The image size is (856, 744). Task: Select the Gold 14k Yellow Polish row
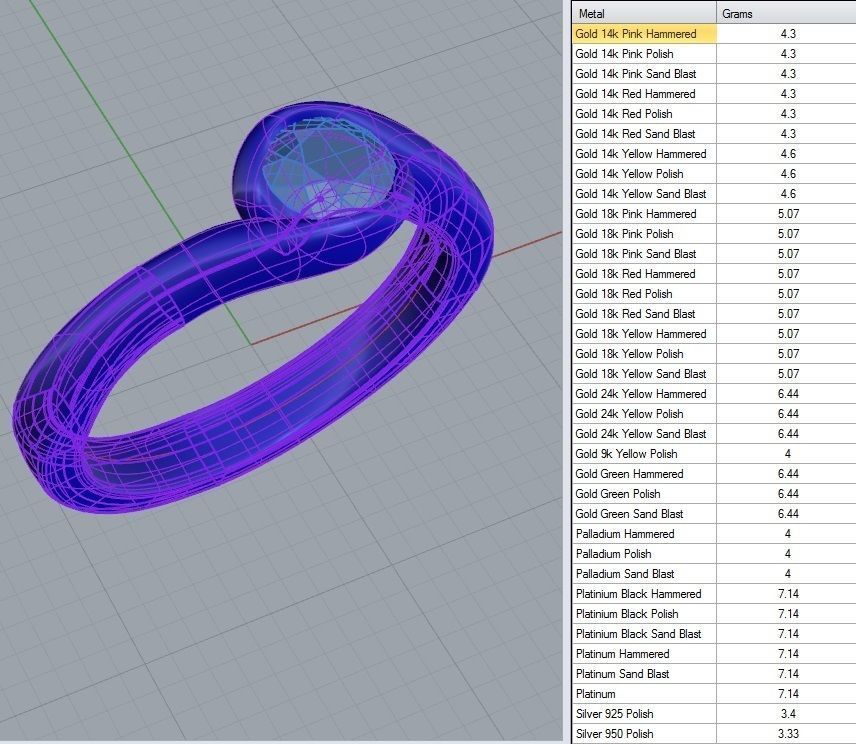[714, 174]
